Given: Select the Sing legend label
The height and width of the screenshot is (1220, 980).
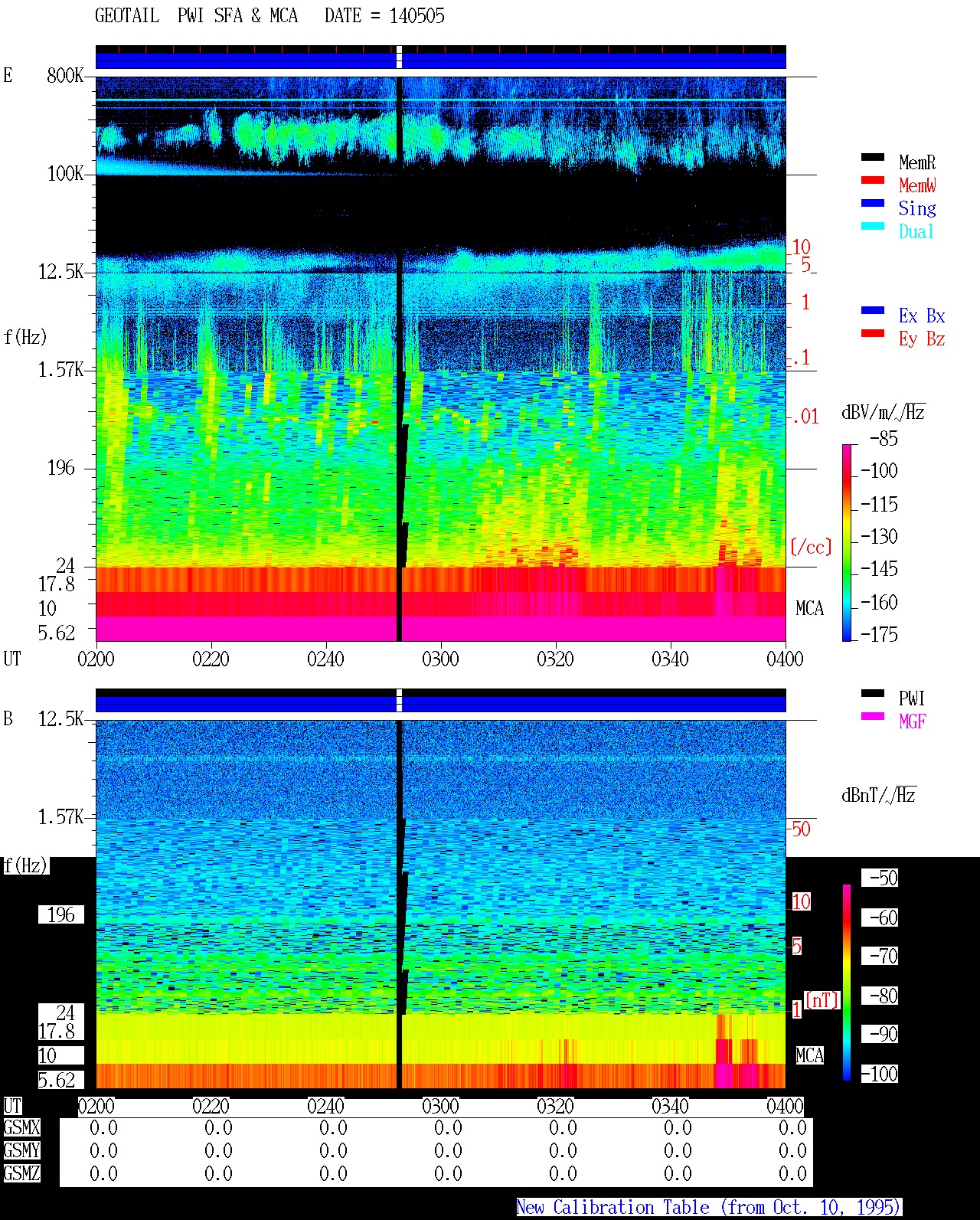Looking at the screenshot, I should (917, 208).
